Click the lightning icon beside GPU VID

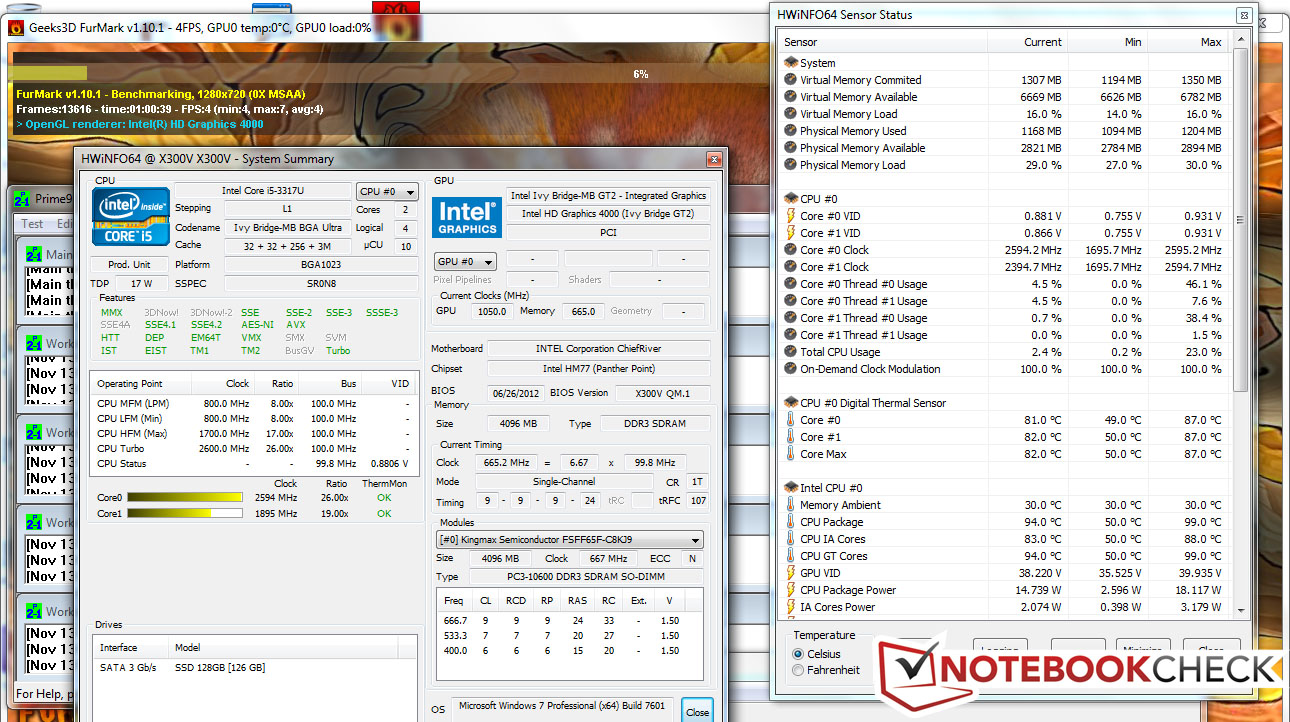(791, 573)
